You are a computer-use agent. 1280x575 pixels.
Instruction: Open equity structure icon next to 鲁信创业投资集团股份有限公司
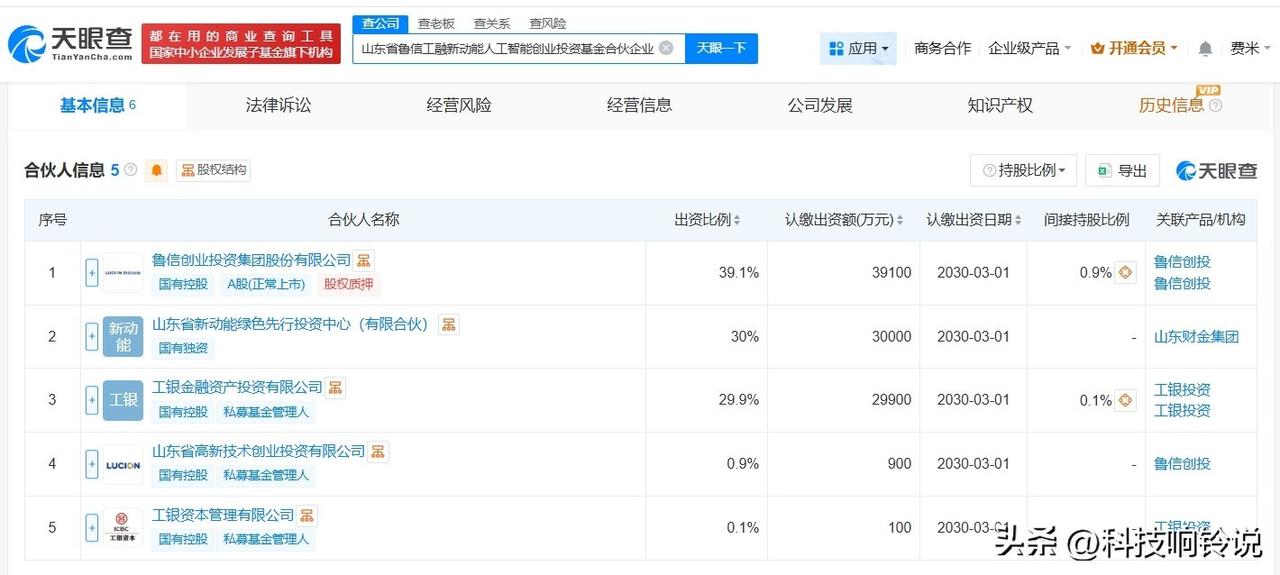(x=364, y=261)
